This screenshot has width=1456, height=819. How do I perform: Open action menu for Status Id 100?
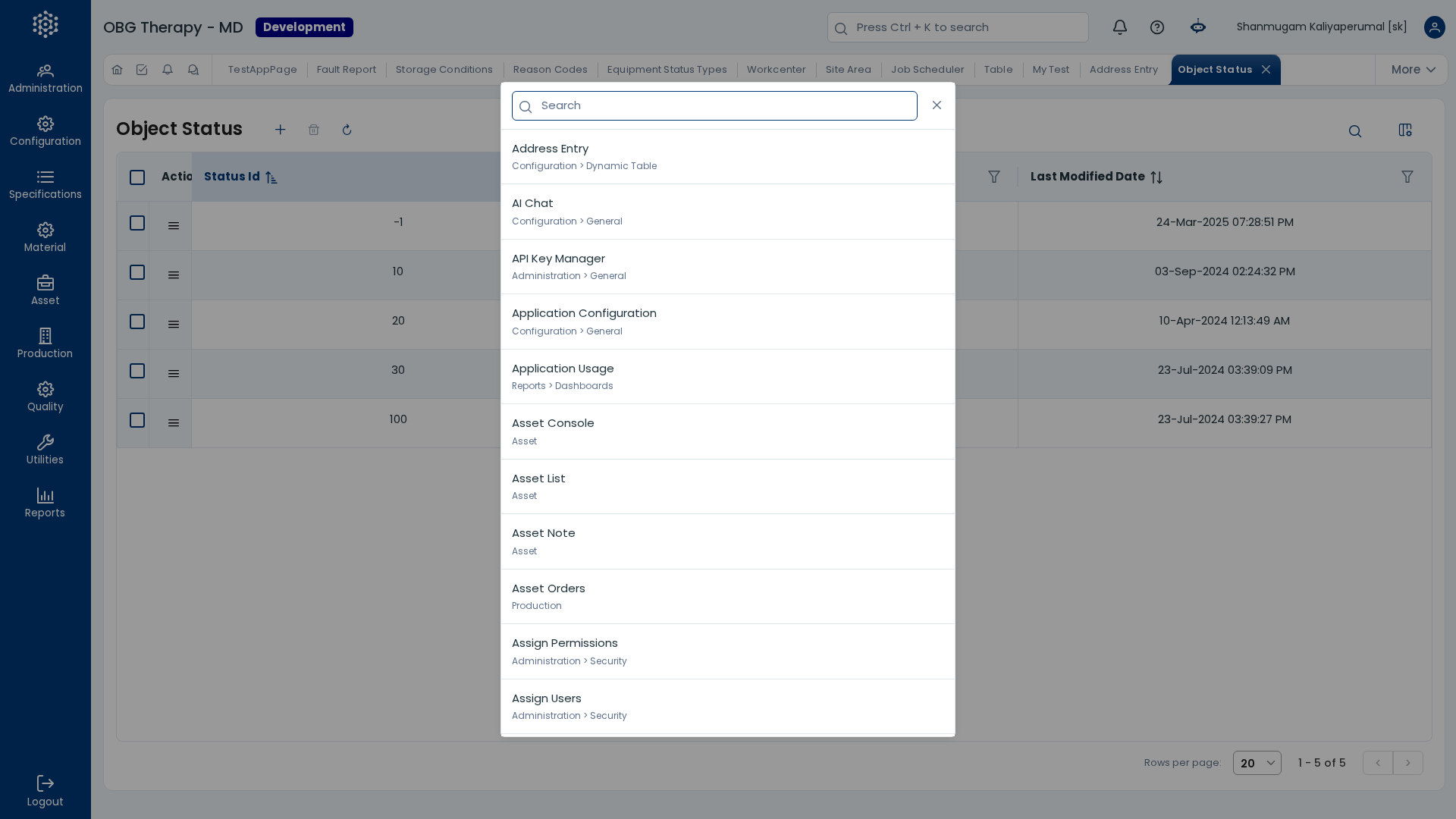point(174,423)
